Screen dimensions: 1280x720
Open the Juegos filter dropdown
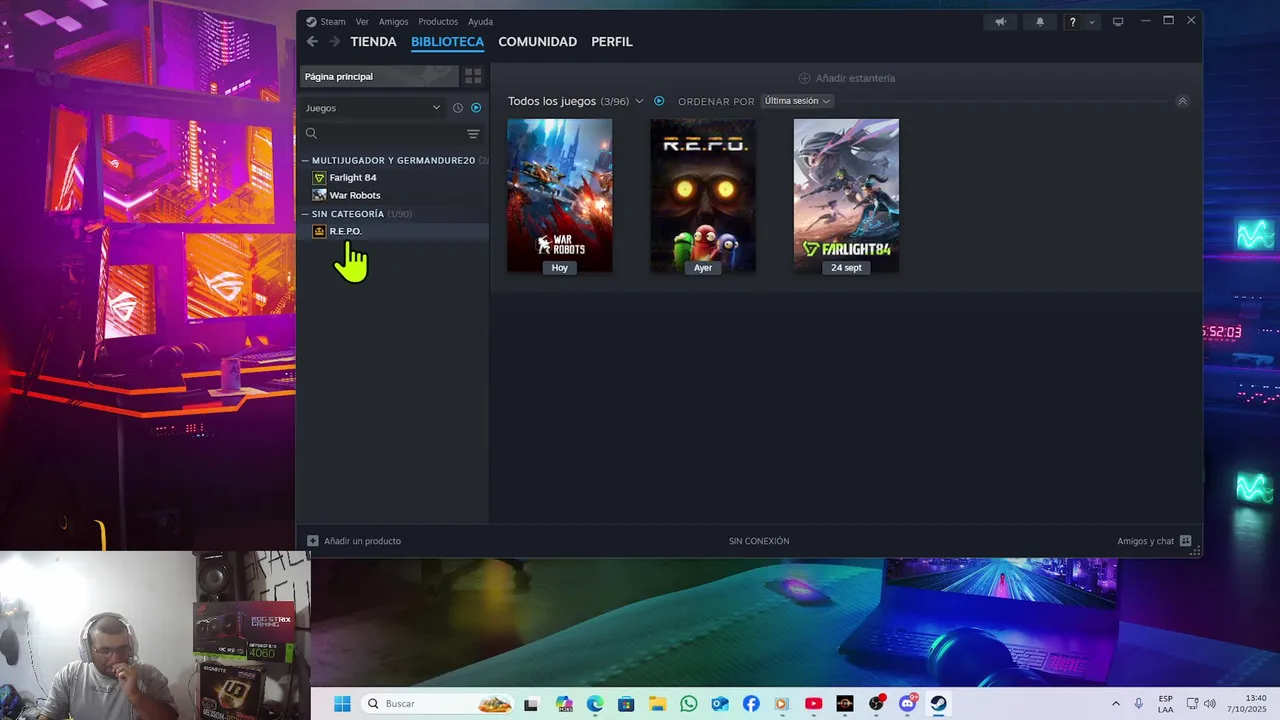pos(372,107)
